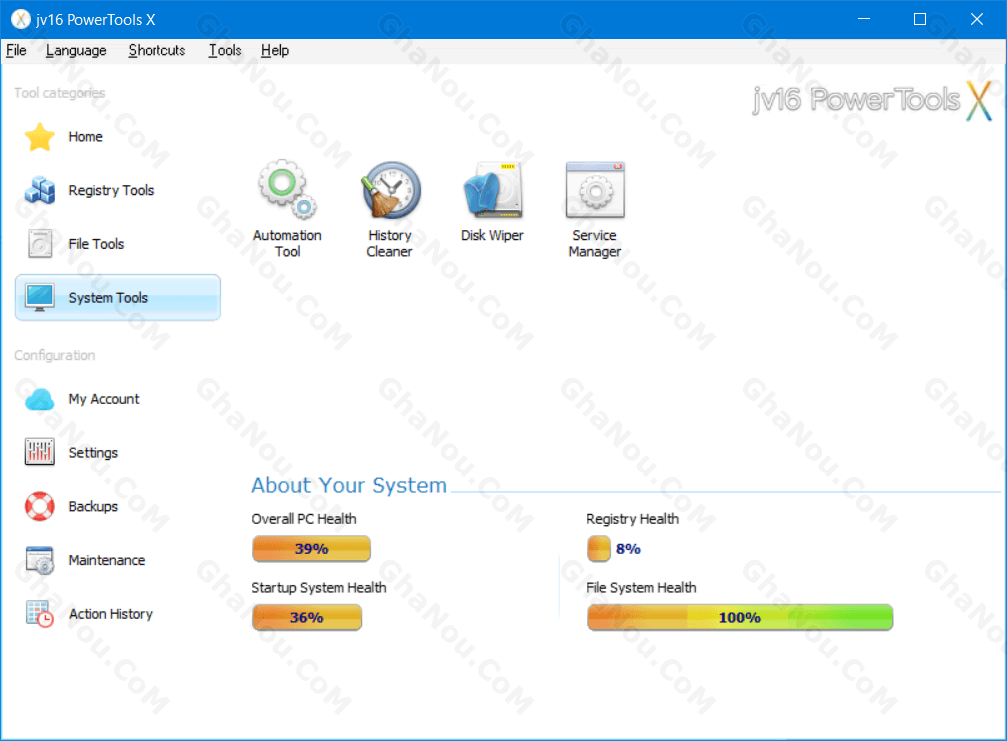Screen dimensions: 1007x741
Task: Click the Overall PC Health label
Action: pos(304,519)
